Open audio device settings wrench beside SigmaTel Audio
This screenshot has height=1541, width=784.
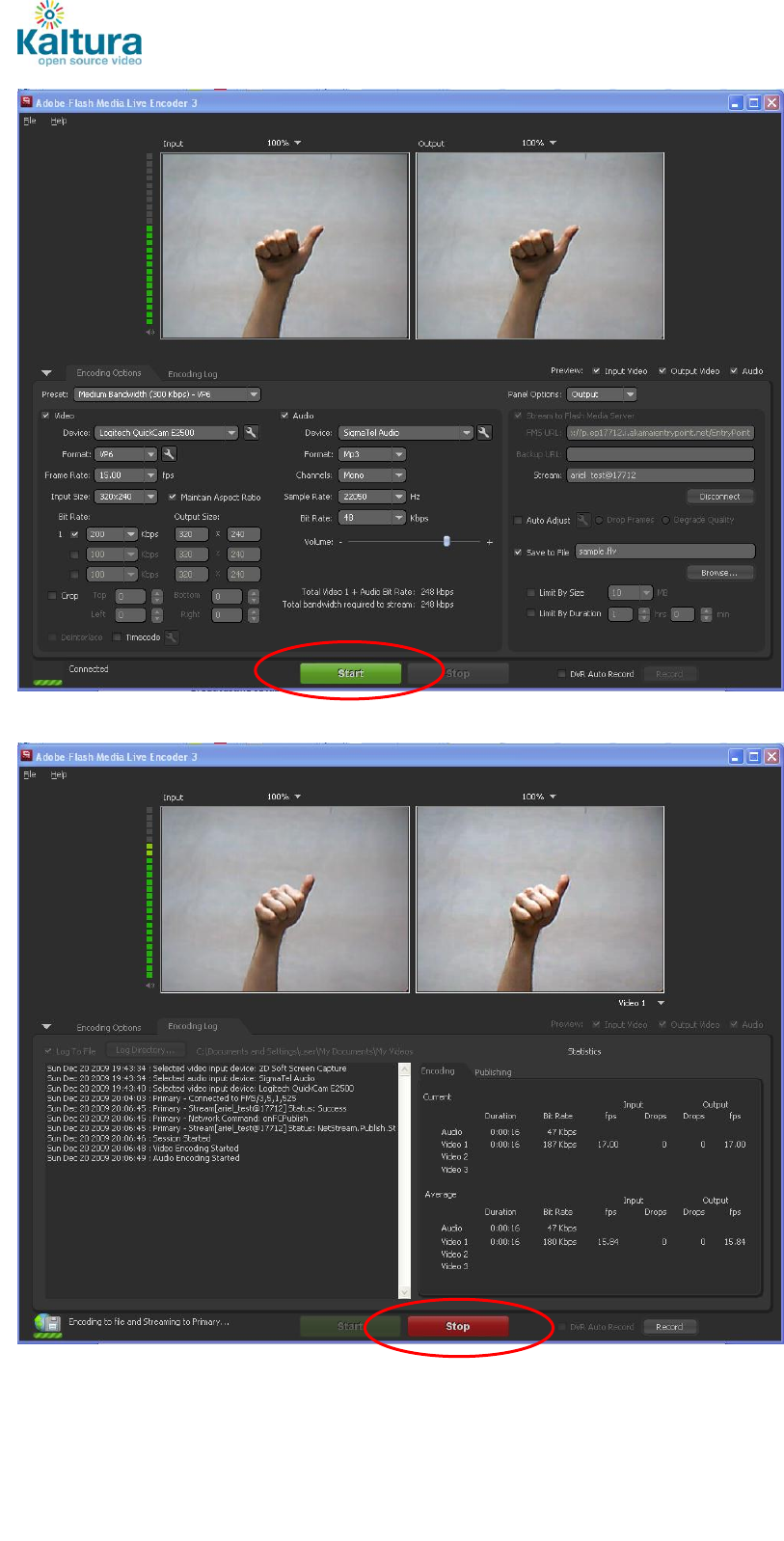point(484,433)
